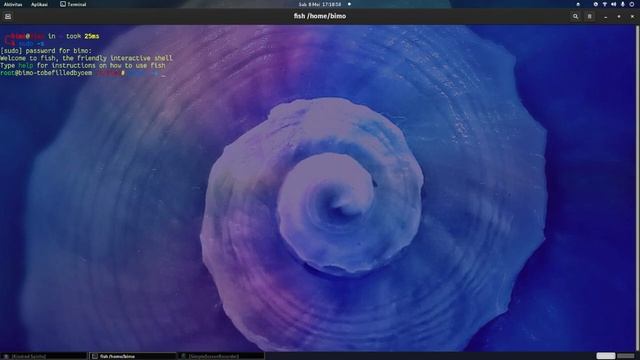Screen dimensions: 640x360
Task: Switch to the SimpleScreenRecorder taskbar entry
Action: point(221,356)
